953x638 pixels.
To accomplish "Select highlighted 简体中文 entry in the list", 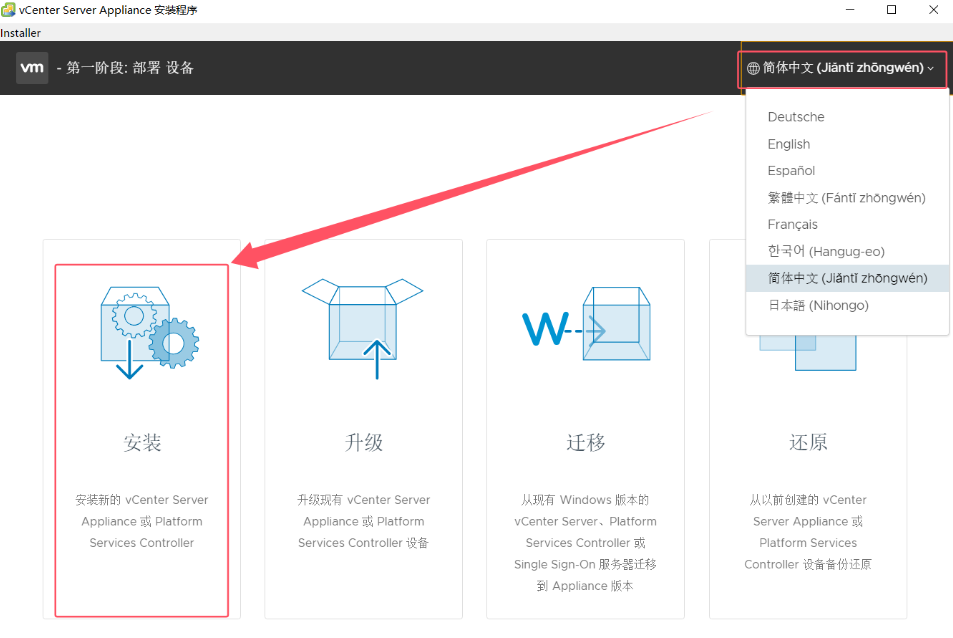I will tap(847, 278).
